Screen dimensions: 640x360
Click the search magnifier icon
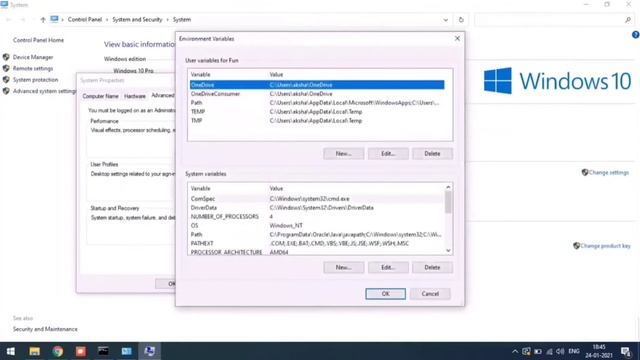tap(628, 20)
